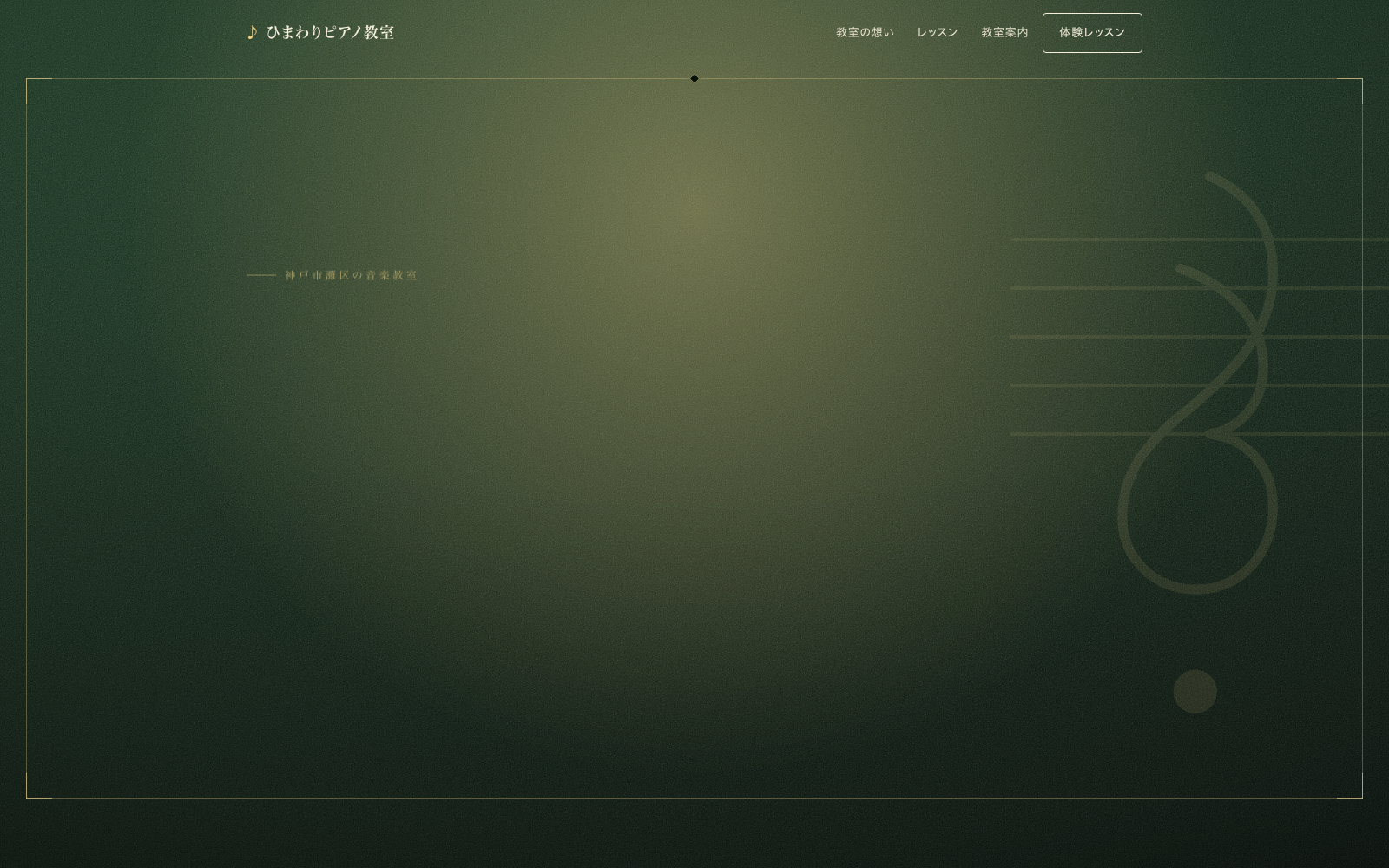Click the bottom-left gold corner bracket

point(39,786)
